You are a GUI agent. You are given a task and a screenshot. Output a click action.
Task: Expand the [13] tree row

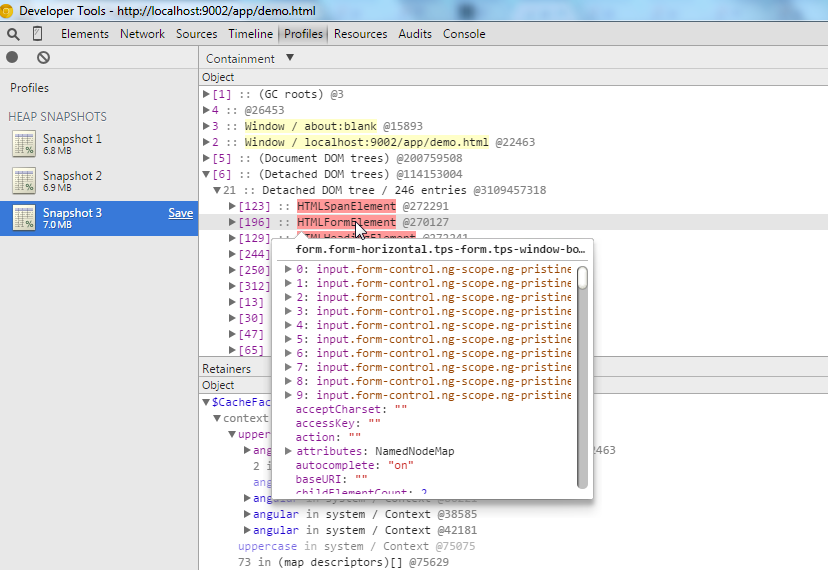(232, 302)
